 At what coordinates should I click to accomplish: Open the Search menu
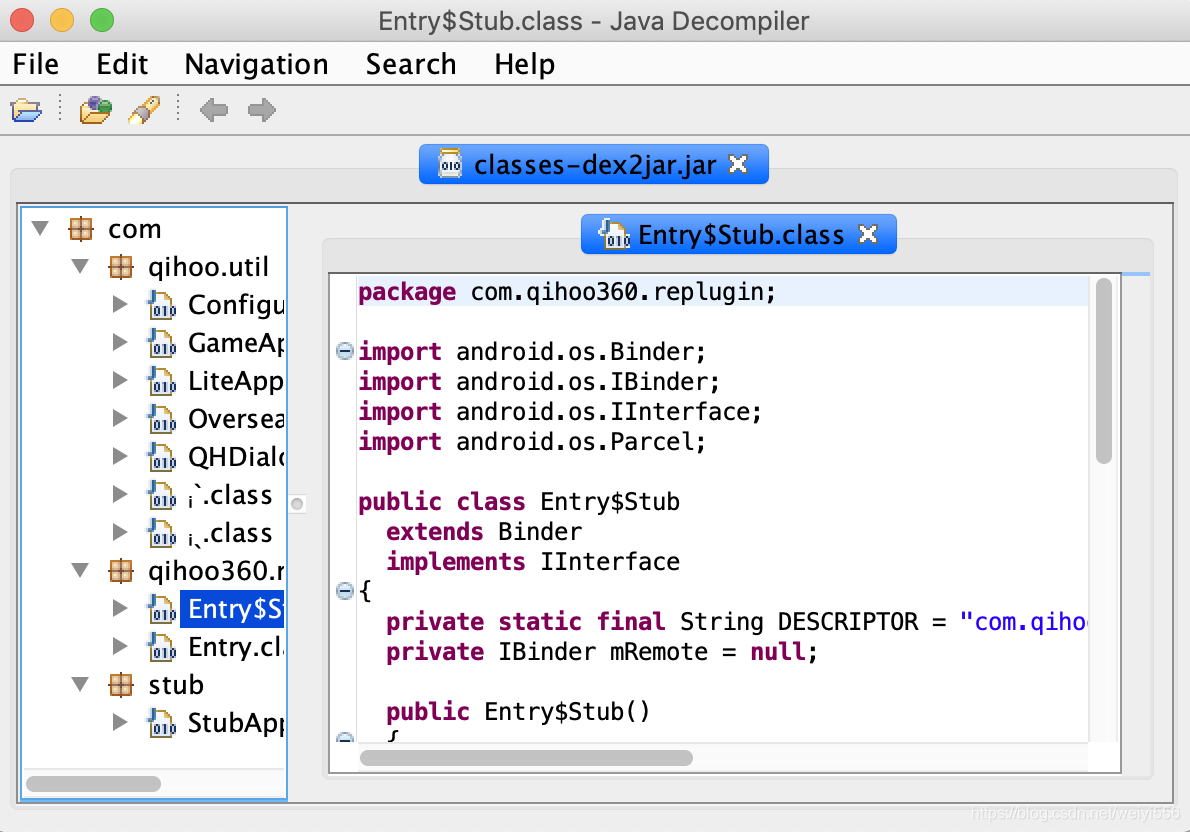click(x=411, y=65)
